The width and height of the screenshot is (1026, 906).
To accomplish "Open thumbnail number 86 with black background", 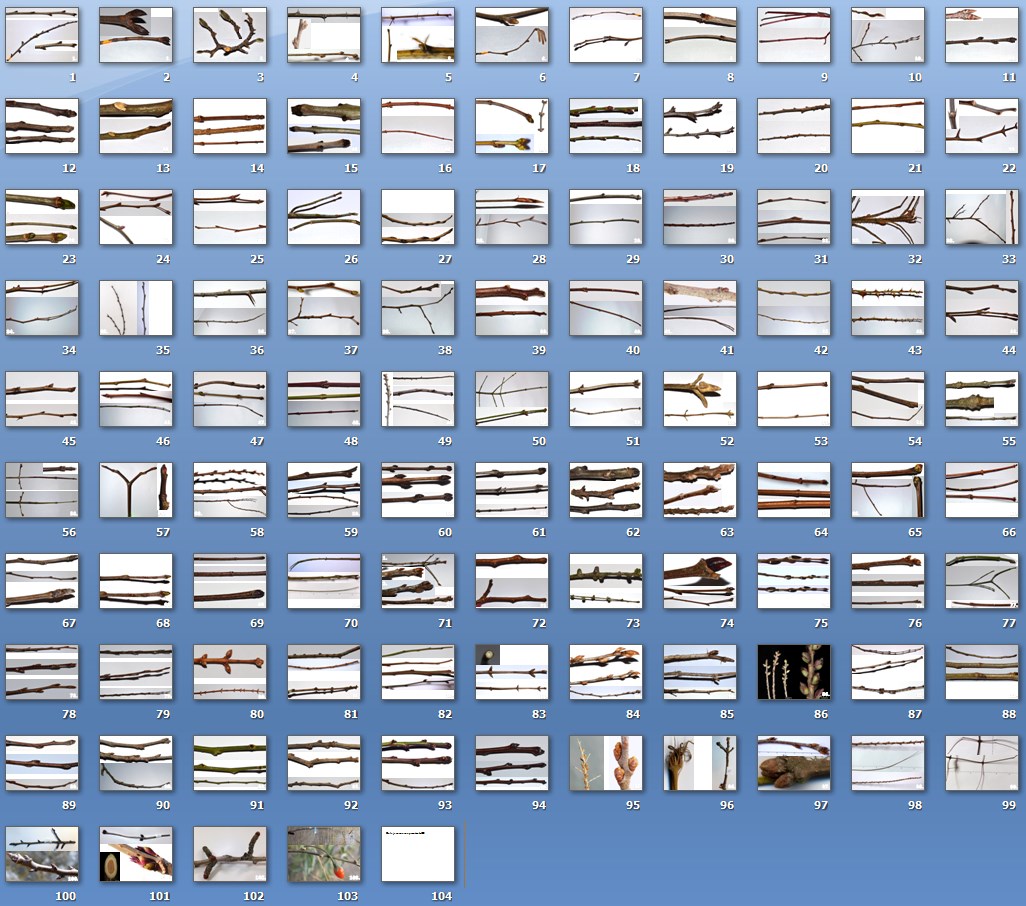I will (794, 672).
